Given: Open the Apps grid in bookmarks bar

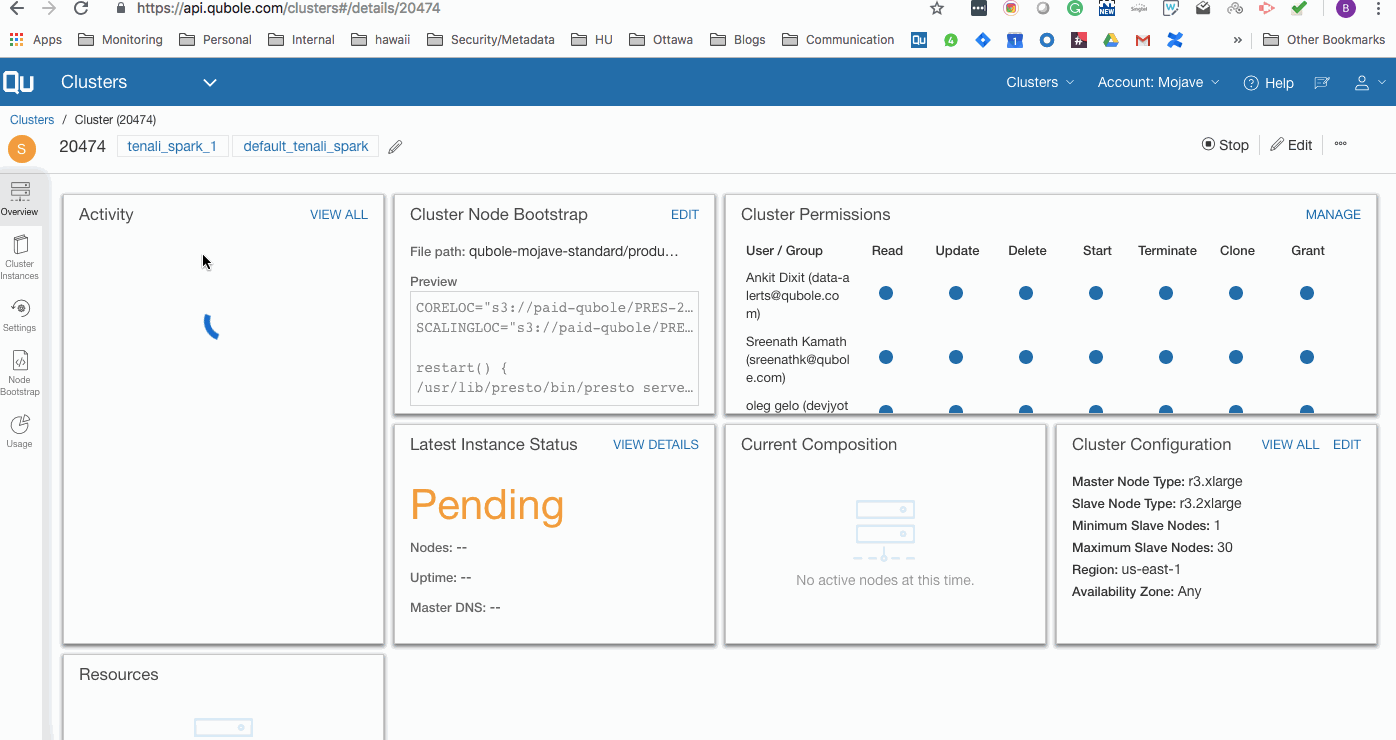Looking at the screenshot, I should tap(35, 40).
